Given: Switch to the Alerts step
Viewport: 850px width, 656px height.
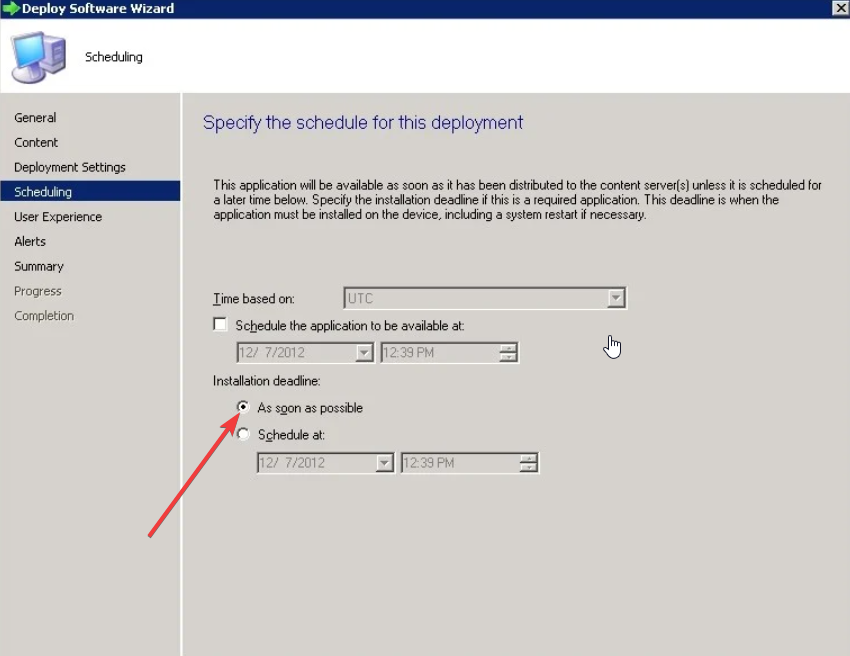Looking at the screenshot, I should (30, 241).
